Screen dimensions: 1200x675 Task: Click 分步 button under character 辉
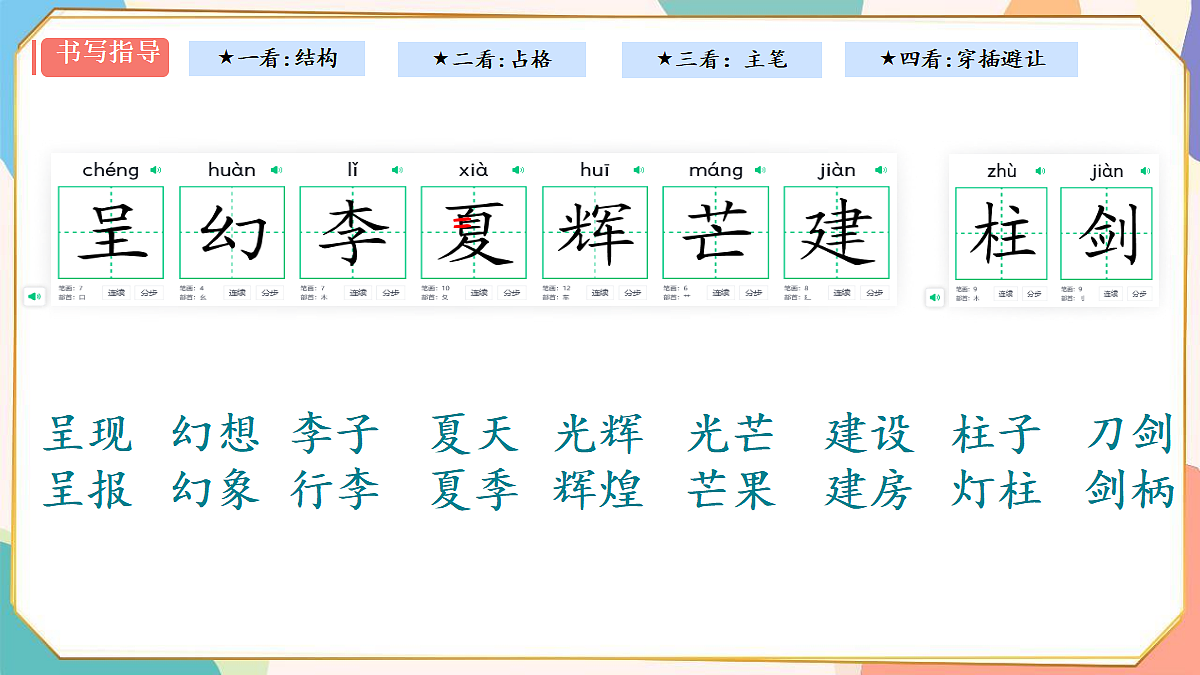coord(633,293)
